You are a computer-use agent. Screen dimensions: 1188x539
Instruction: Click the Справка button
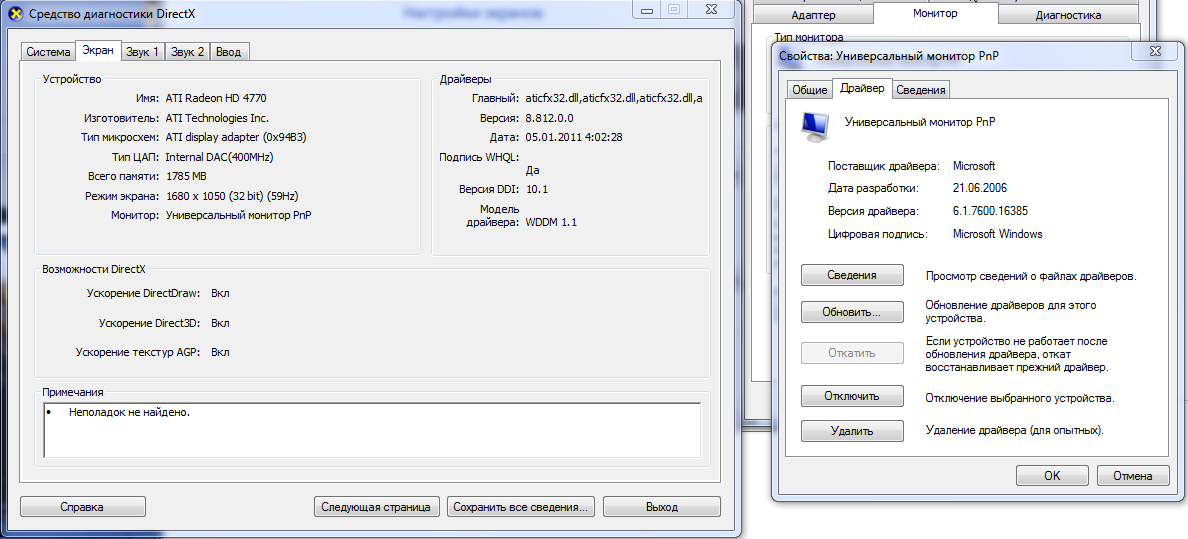(x=83, y=506)
